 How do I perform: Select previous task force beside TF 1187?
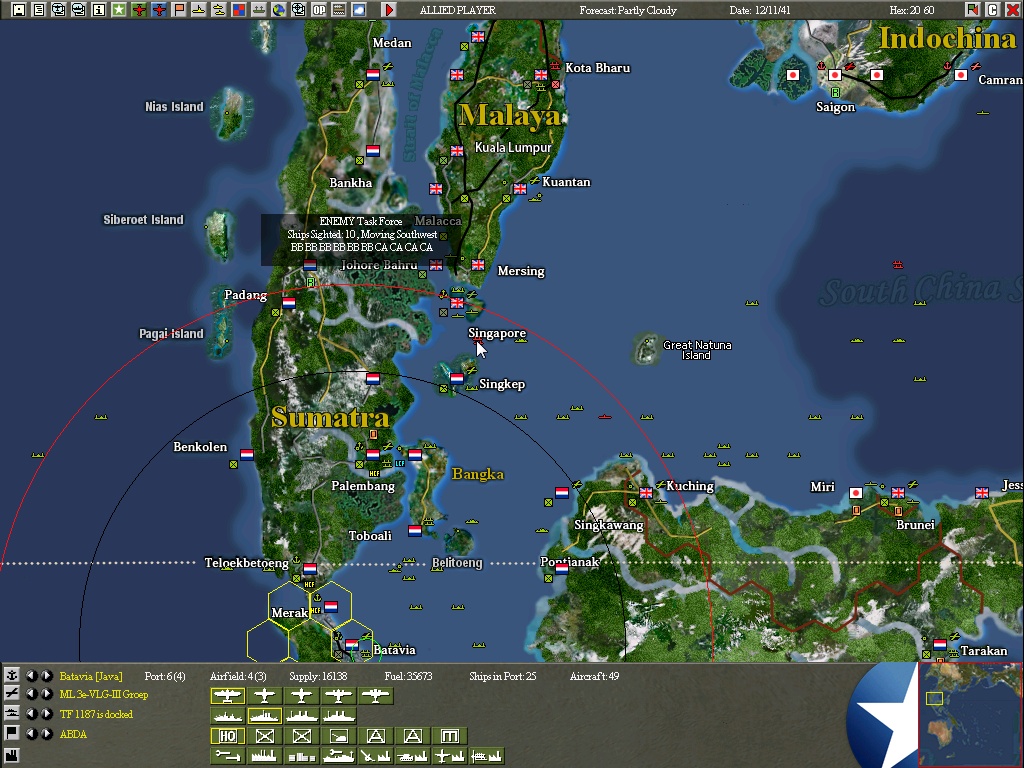pos(31,713)
